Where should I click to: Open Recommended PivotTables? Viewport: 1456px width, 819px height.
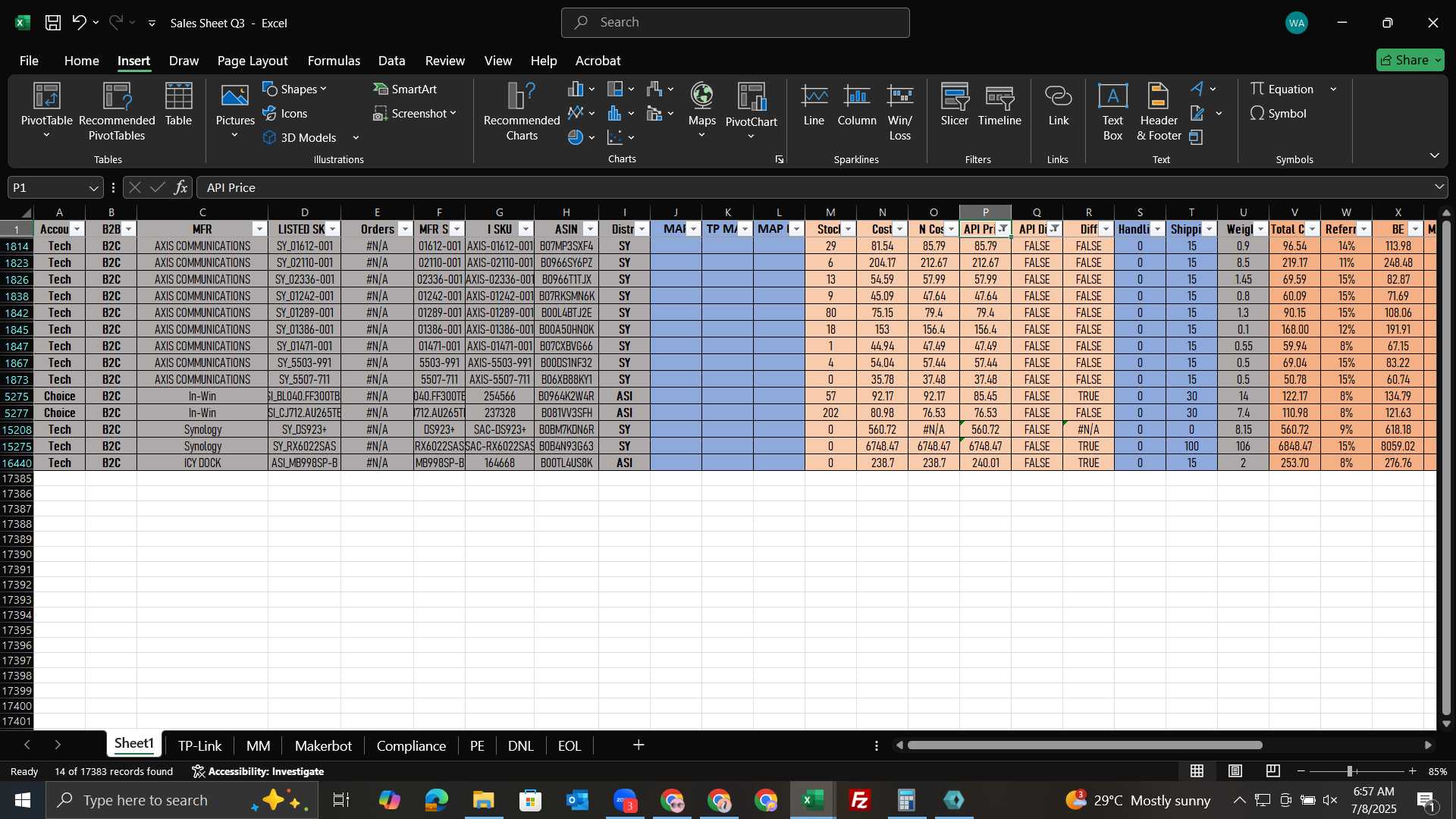(117, 111)
